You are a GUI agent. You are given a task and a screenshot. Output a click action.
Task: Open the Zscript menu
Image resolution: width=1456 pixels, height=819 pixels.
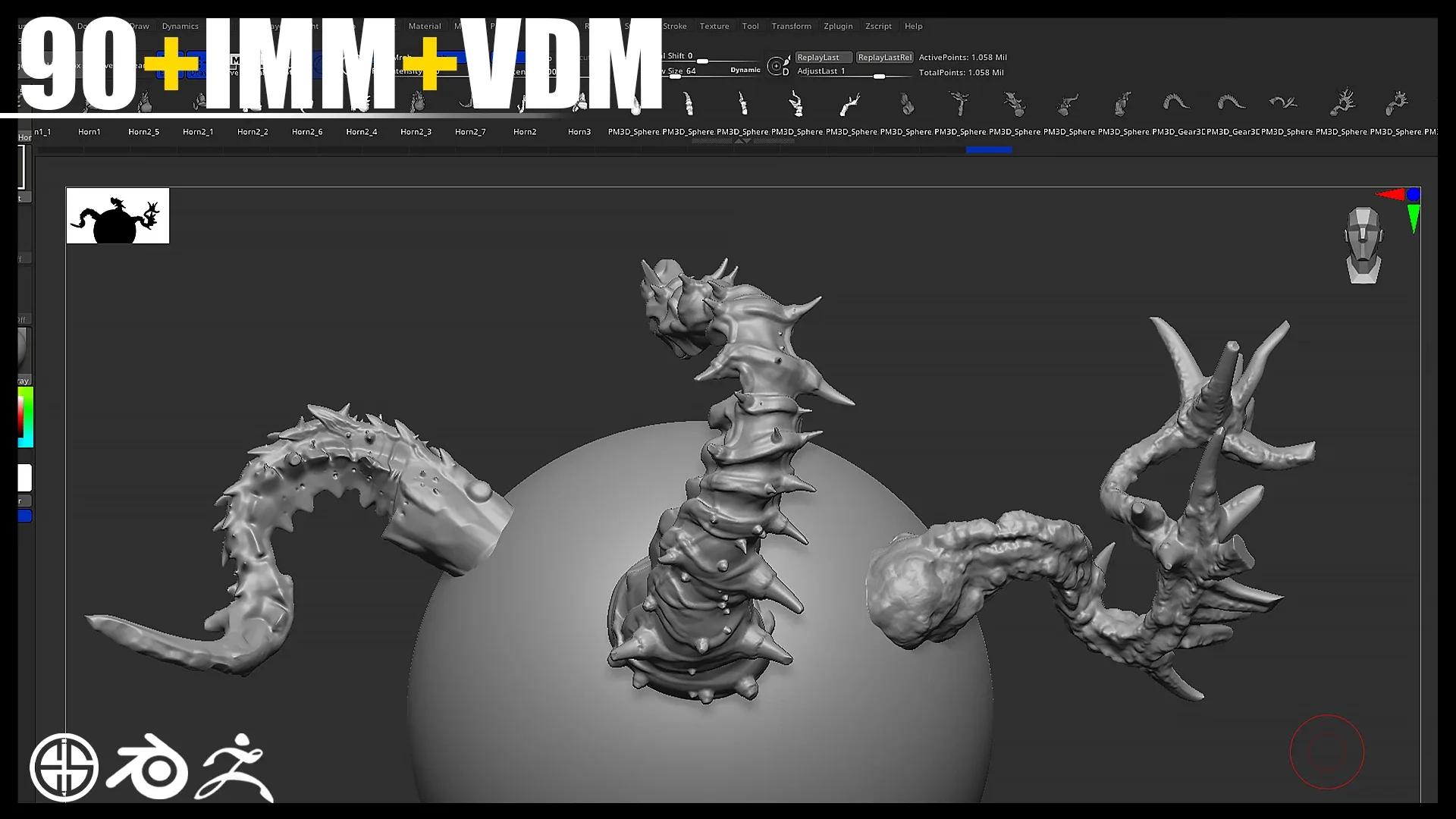(x=878, y=26)
